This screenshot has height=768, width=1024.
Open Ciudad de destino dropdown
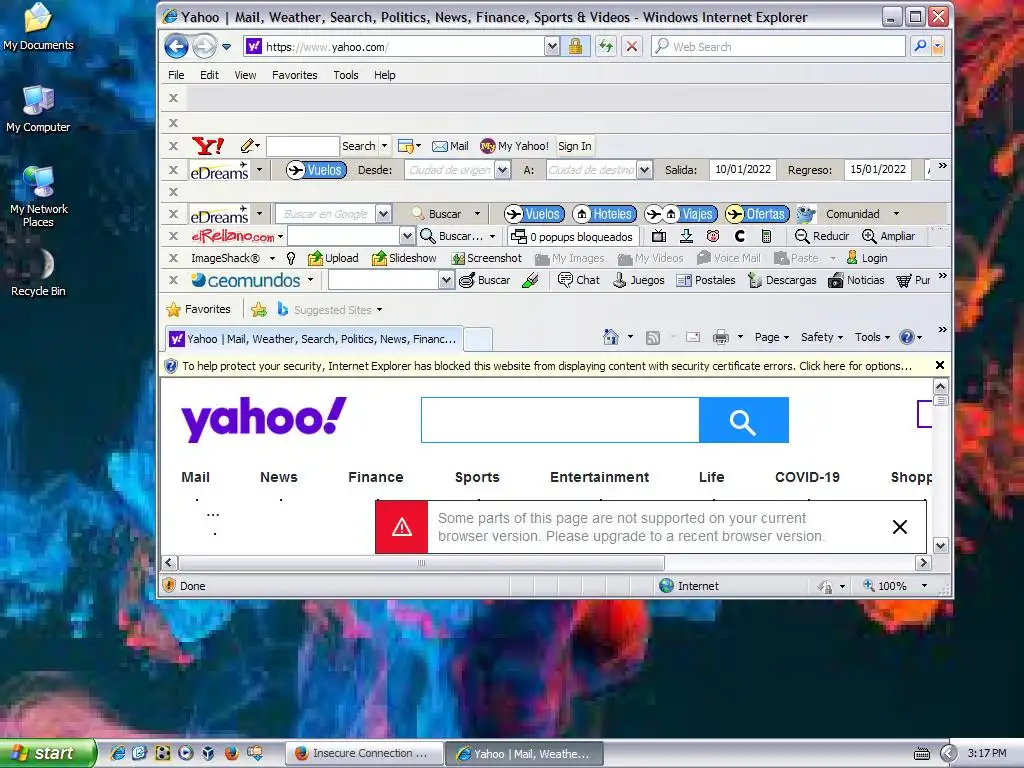(x=645, y=170)
